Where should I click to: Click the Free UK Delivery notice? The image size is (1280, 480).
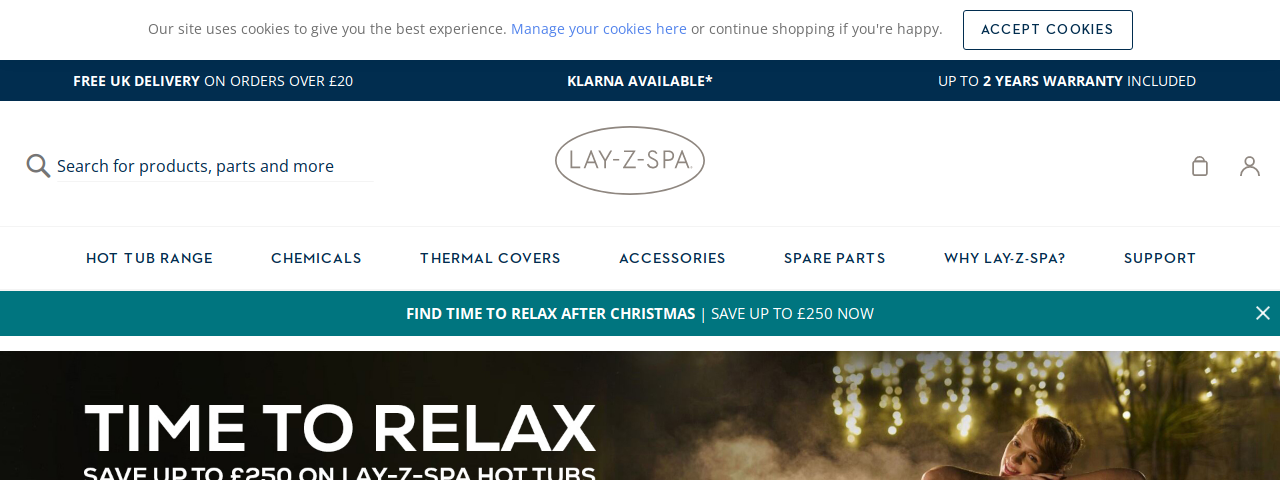[x=213, y=81]
